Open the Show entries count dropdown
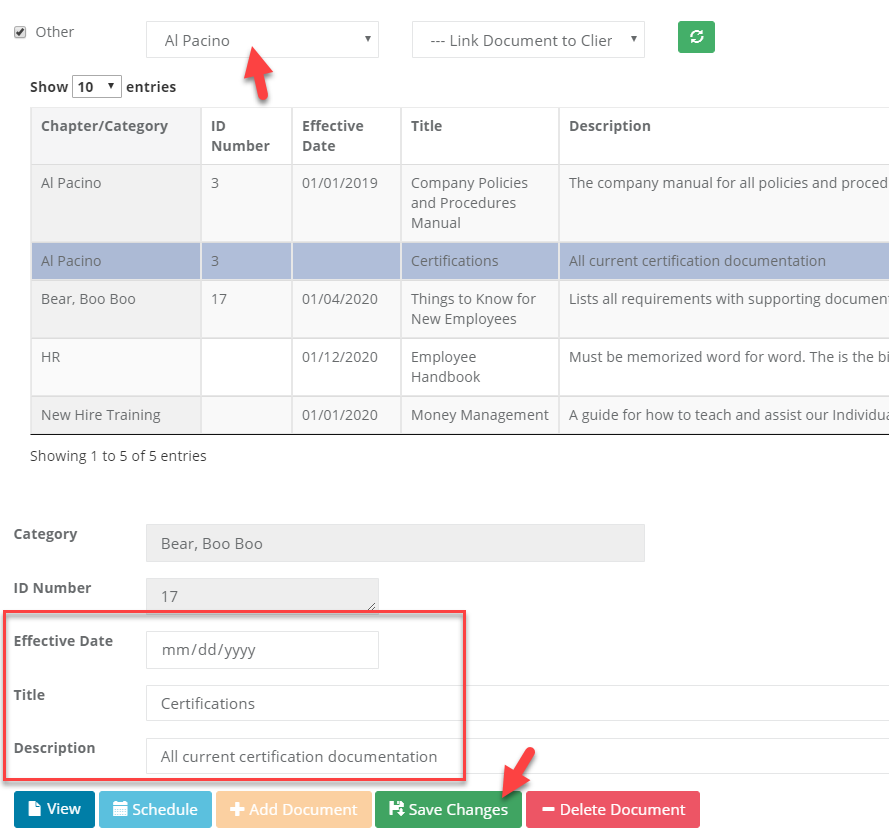This screenshot has width=889, height=836. click(97, 87)
